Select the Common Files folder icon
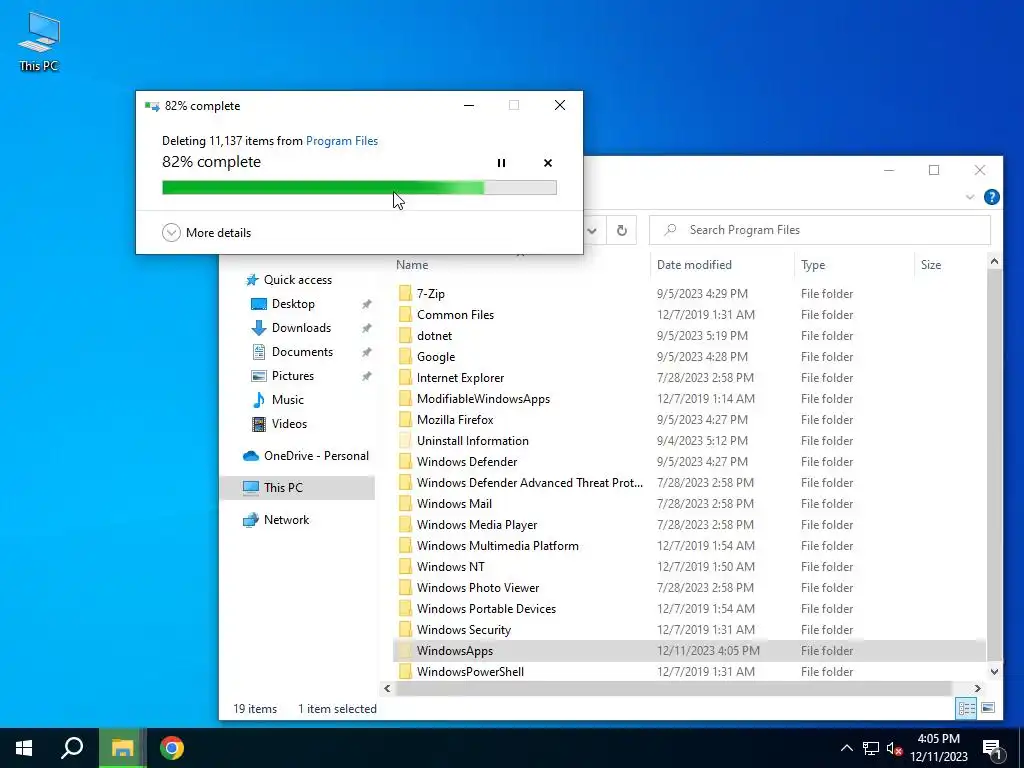This screenshot has height=768, width=1024. click(405, 315)
